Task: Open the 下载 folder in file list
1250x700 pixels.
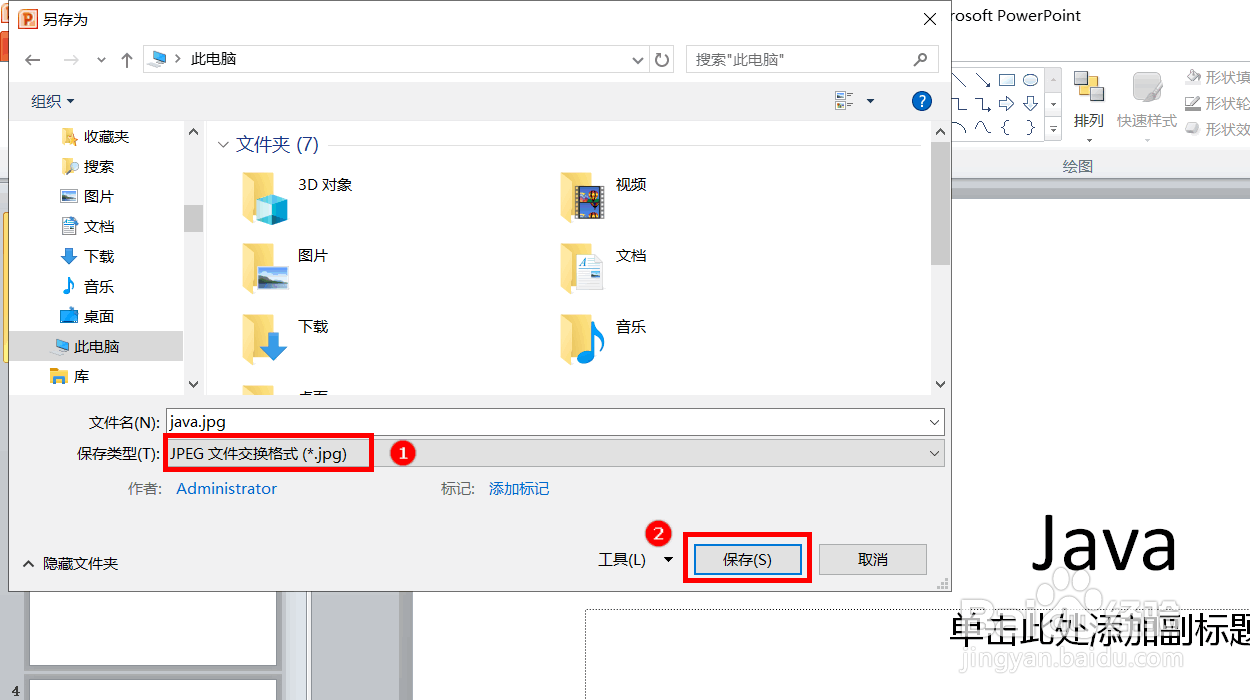Action: (x=286, y=338)
